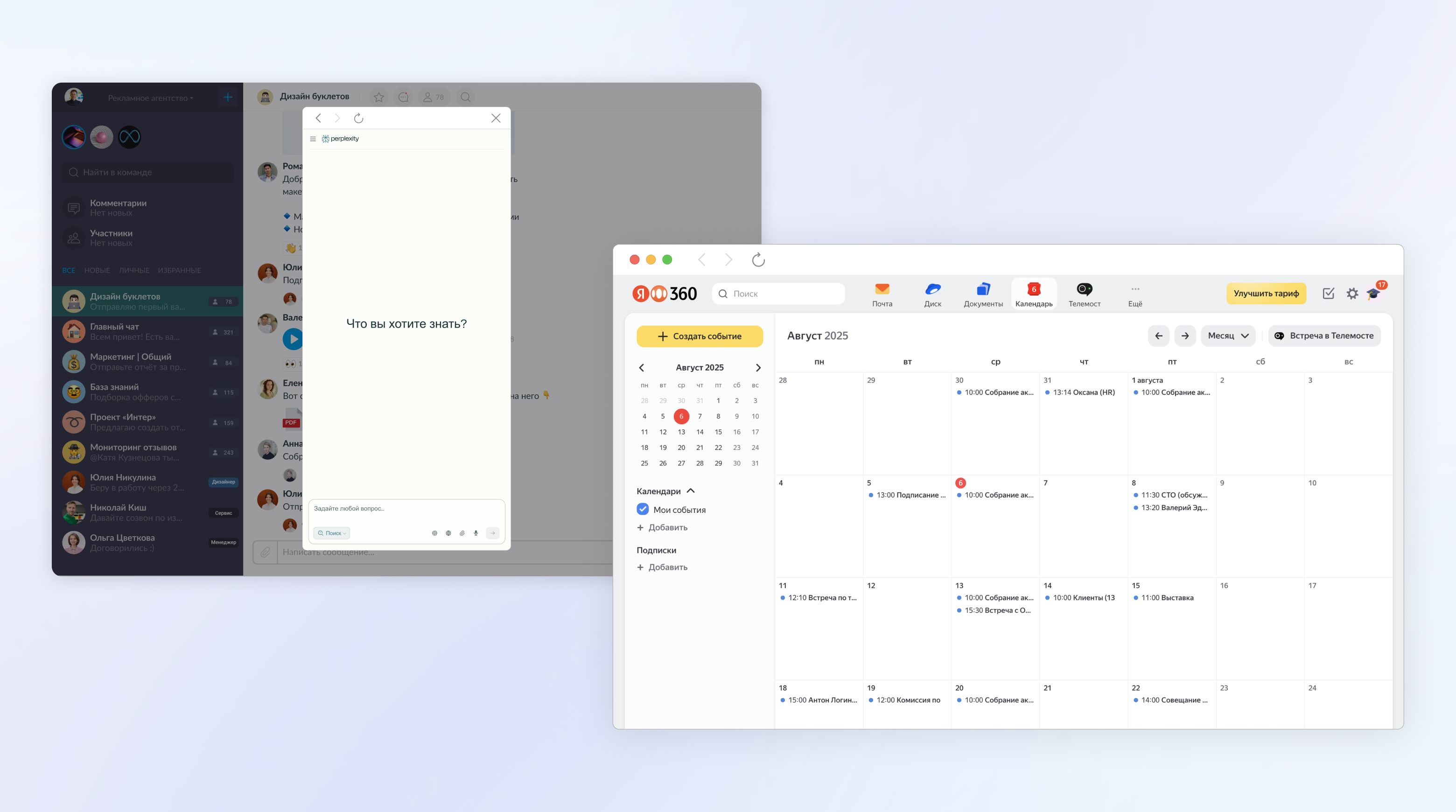This screenshot has width=1456, height=812.
Task: Open the Месяц view dropdown
Action: [x=1228, y=336]
